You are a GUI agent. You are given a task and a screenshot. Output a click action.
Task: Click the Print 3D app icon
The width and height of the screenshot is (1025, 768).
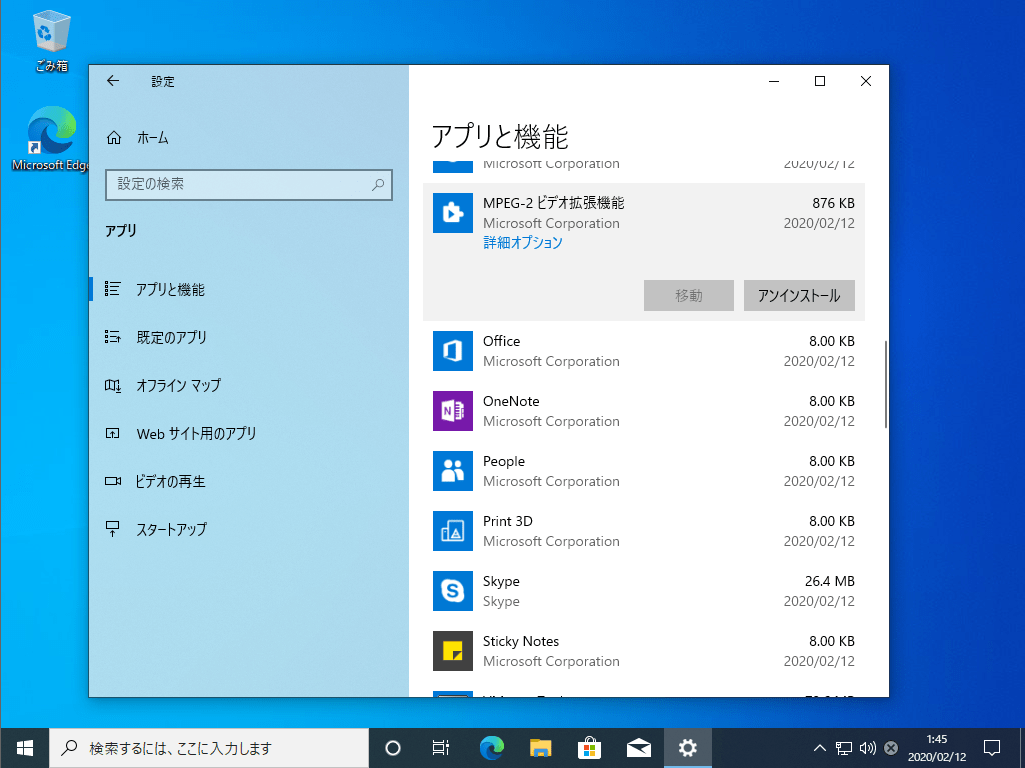coord(452,531)
